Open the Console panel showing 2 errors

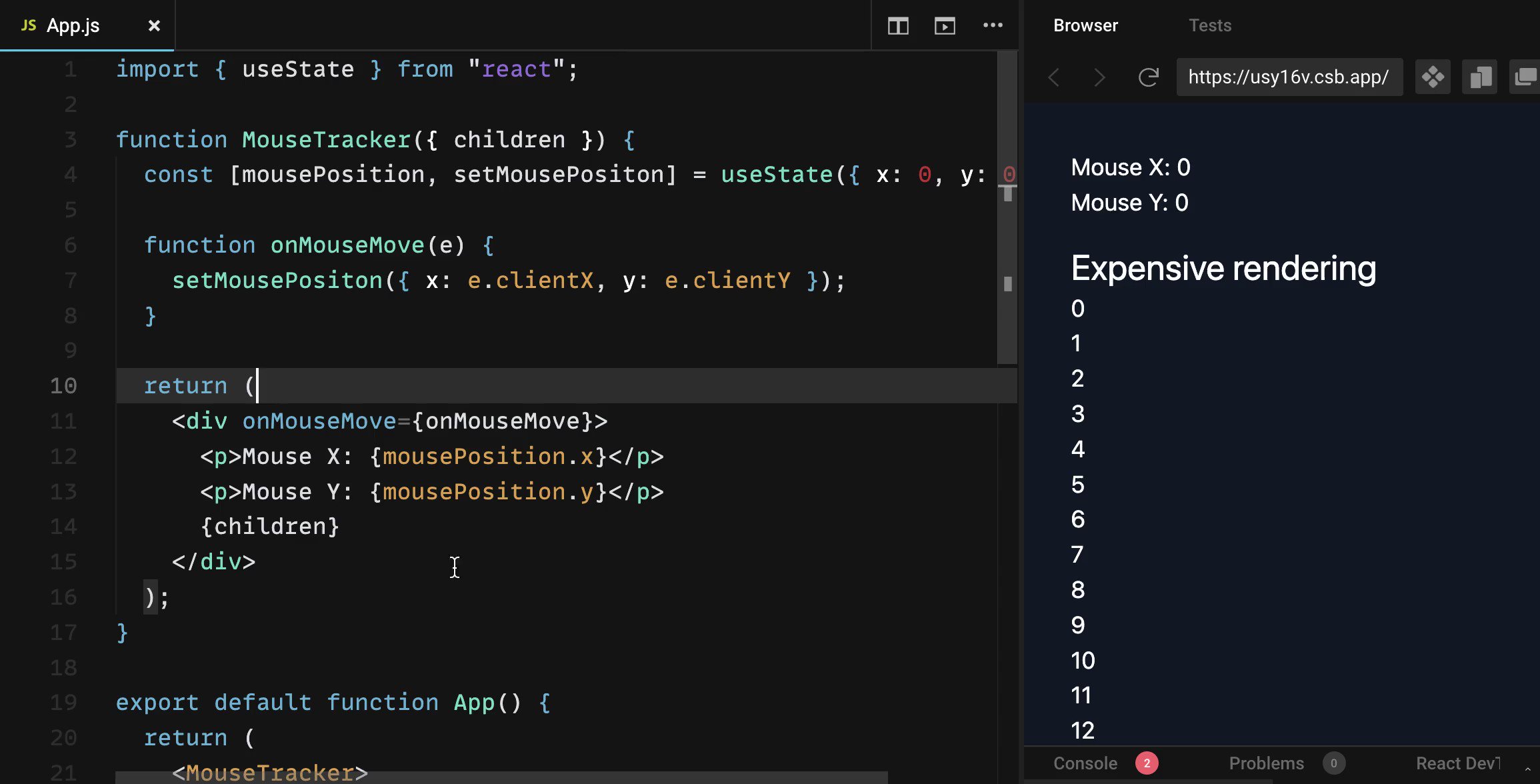[x=1085, y=763]
